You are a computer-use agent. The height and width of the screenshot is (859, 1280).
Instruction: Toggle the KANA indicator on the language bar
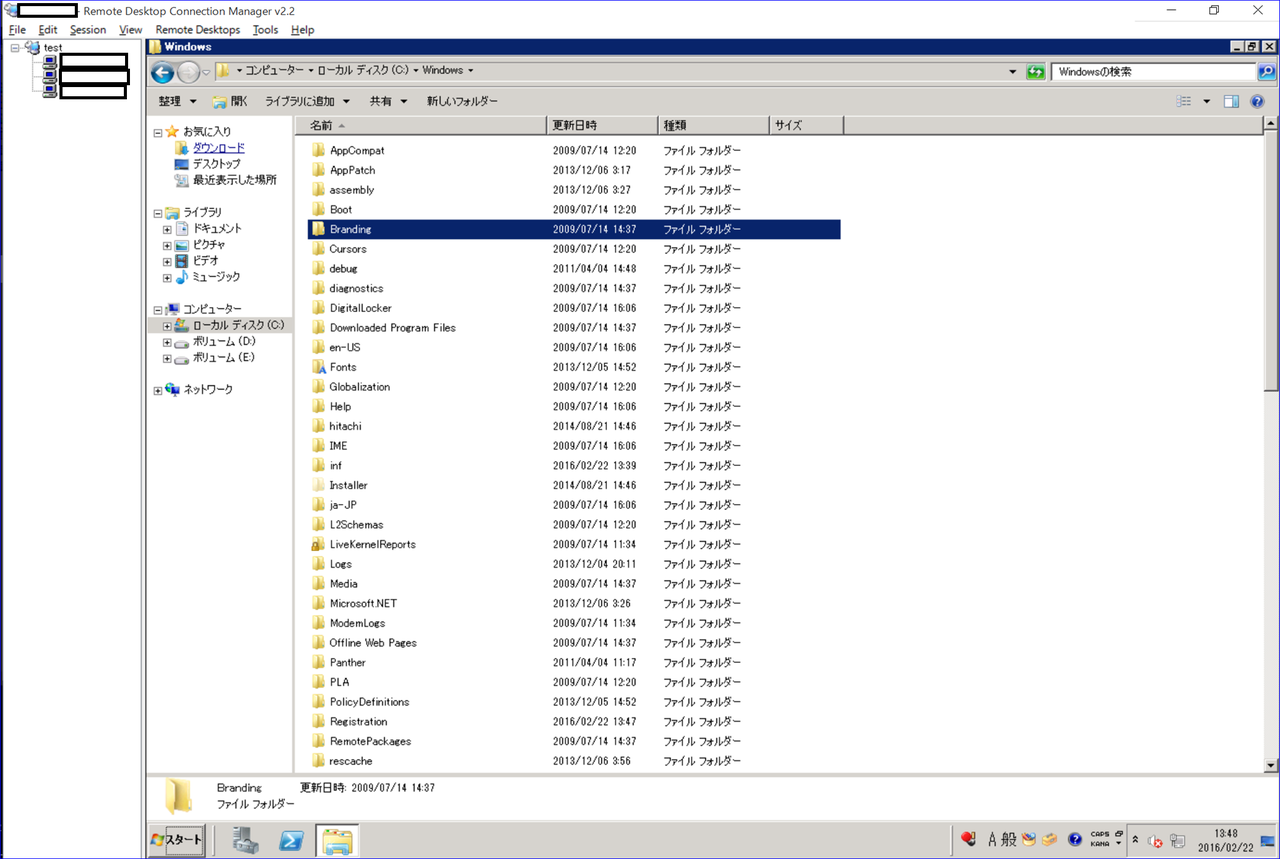coord(1100,844)
